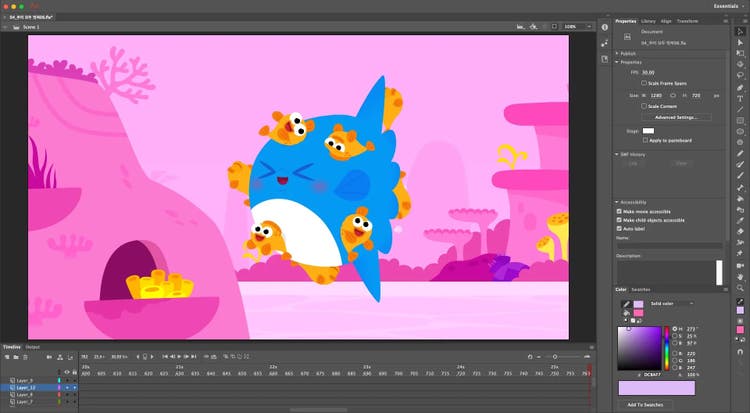Click the Add To Swatches button
The image size is (750, 413).
(x=645, y=404)
